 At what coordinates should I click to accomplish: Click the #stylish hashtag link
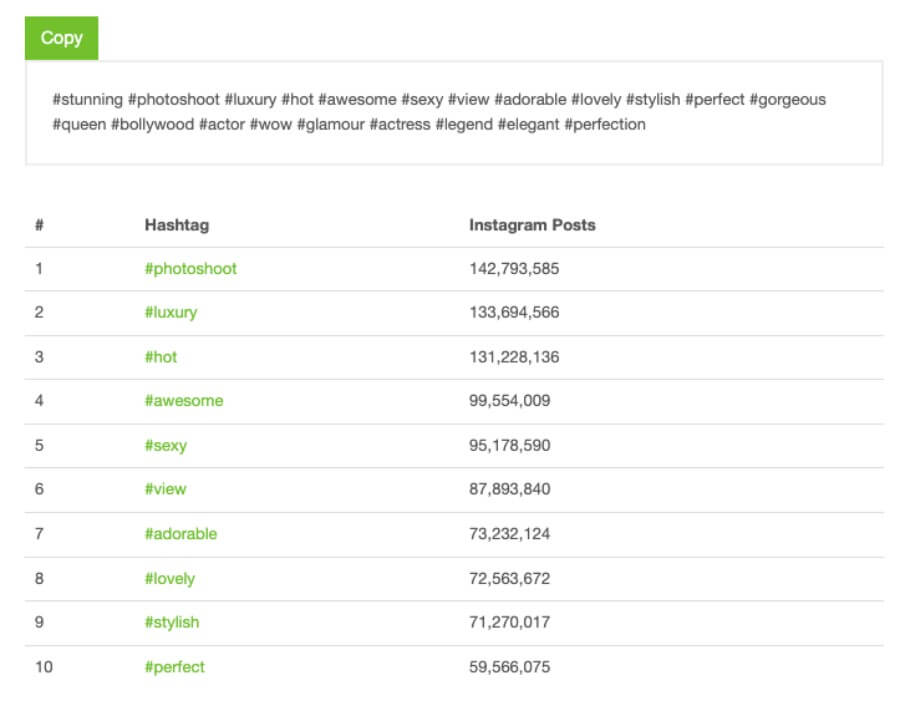pos(171,623)
